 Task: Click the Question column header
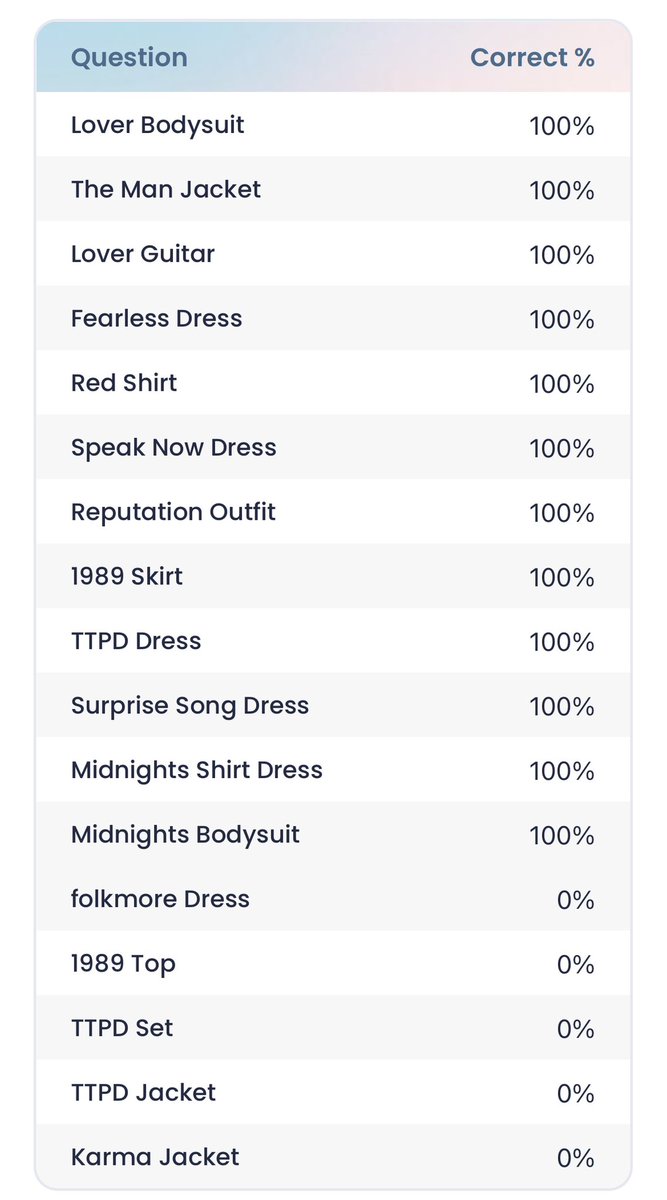click(x=129, y=58)
